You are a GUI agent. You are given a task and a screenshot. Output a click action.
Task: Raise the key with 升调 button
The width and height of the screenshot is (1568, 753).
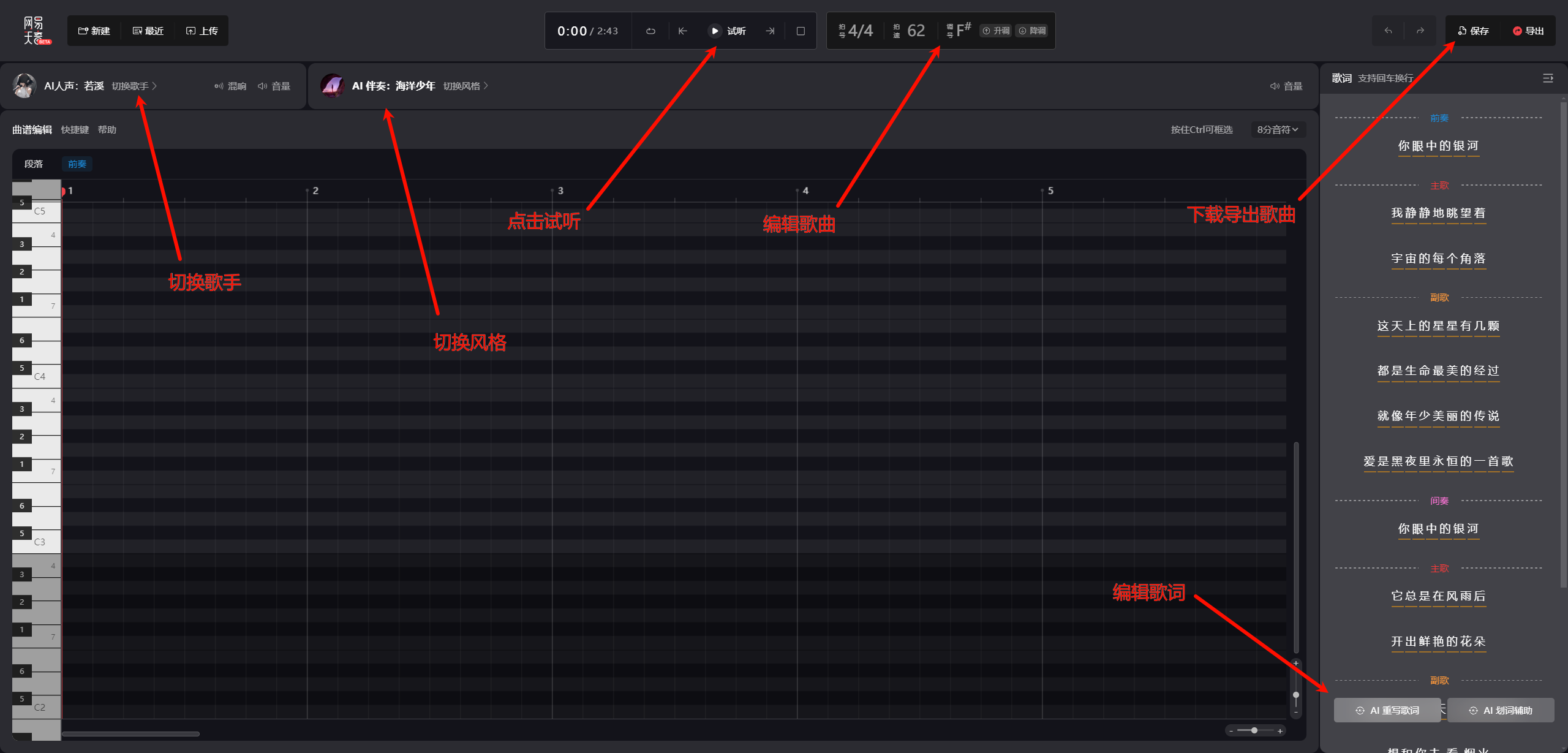pos(997,31)
